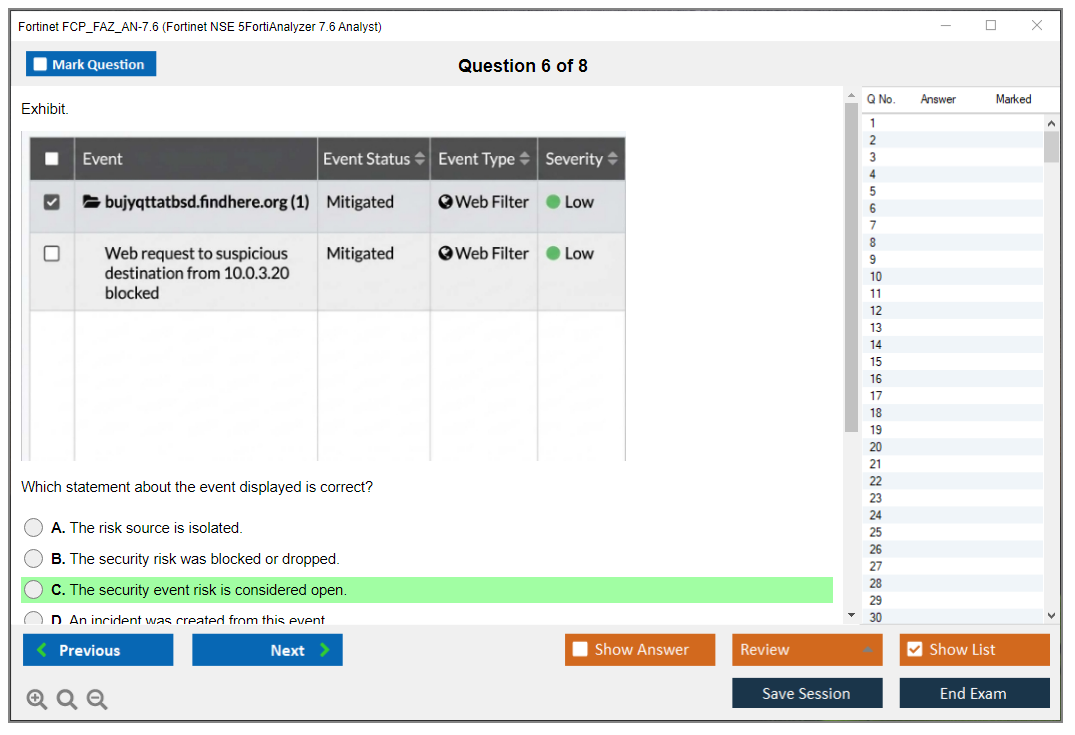The image size is (1075, 735).
Task: Click the question pane scrollbar thumb
Action: (x=851, y=267)
